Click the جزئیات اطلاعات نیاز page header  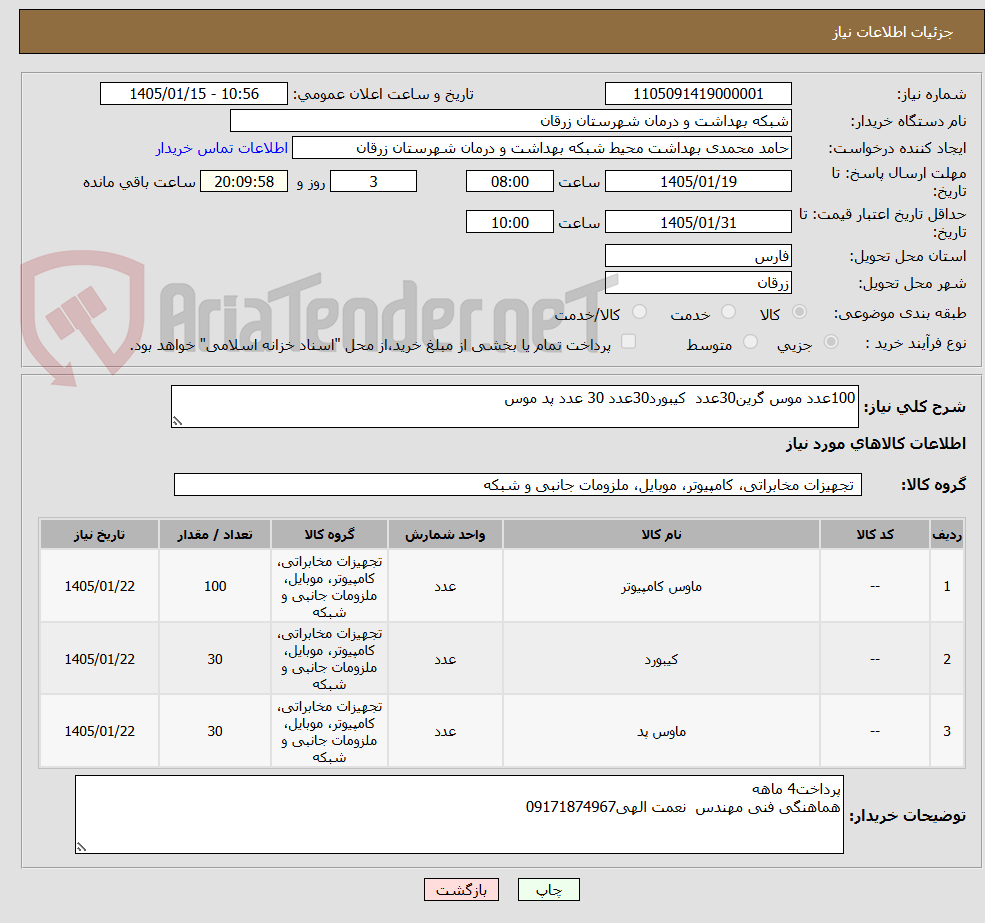click(502, 31)
